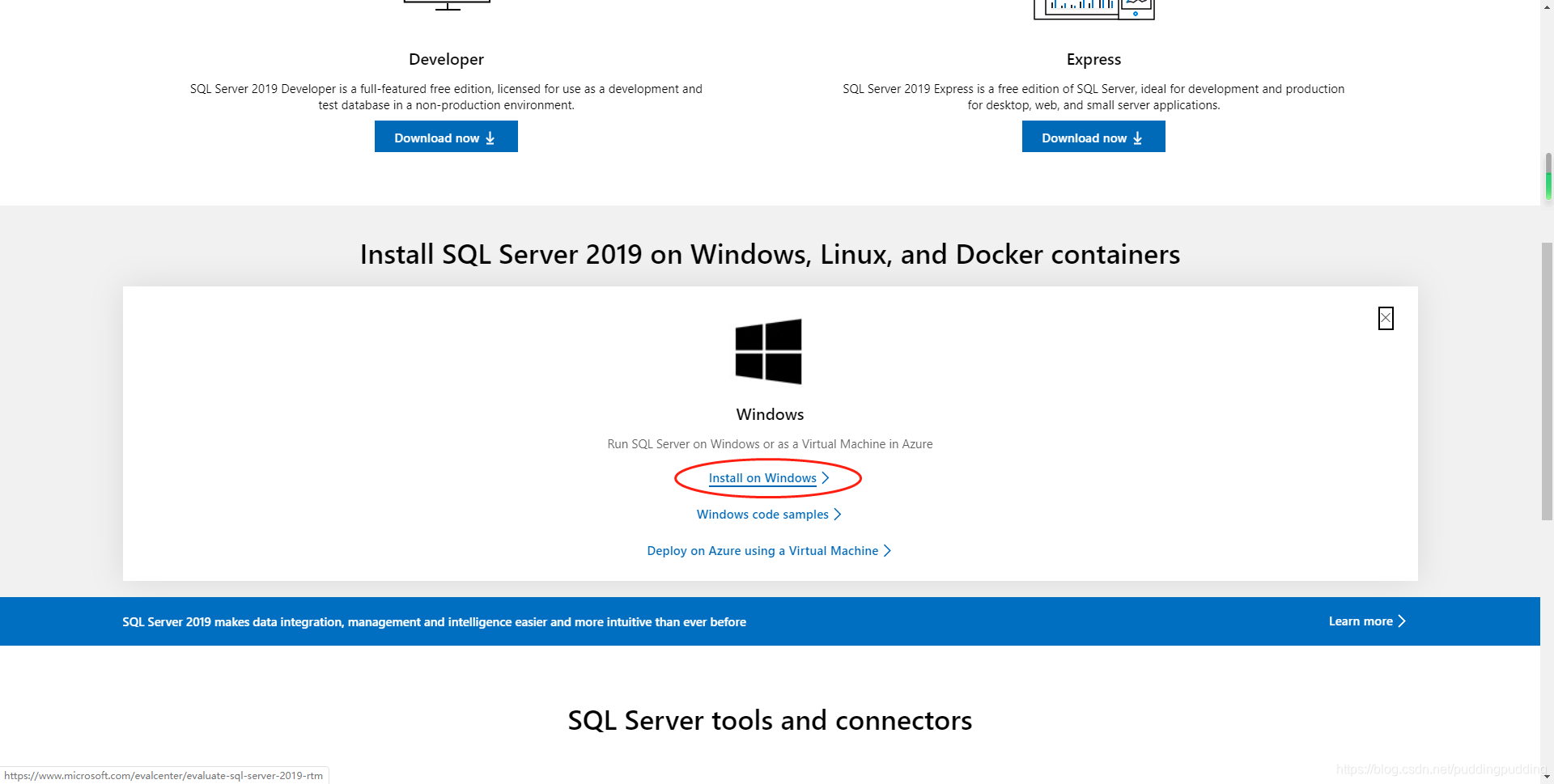Click Learn more in the blue banner

coord(1367,621)
